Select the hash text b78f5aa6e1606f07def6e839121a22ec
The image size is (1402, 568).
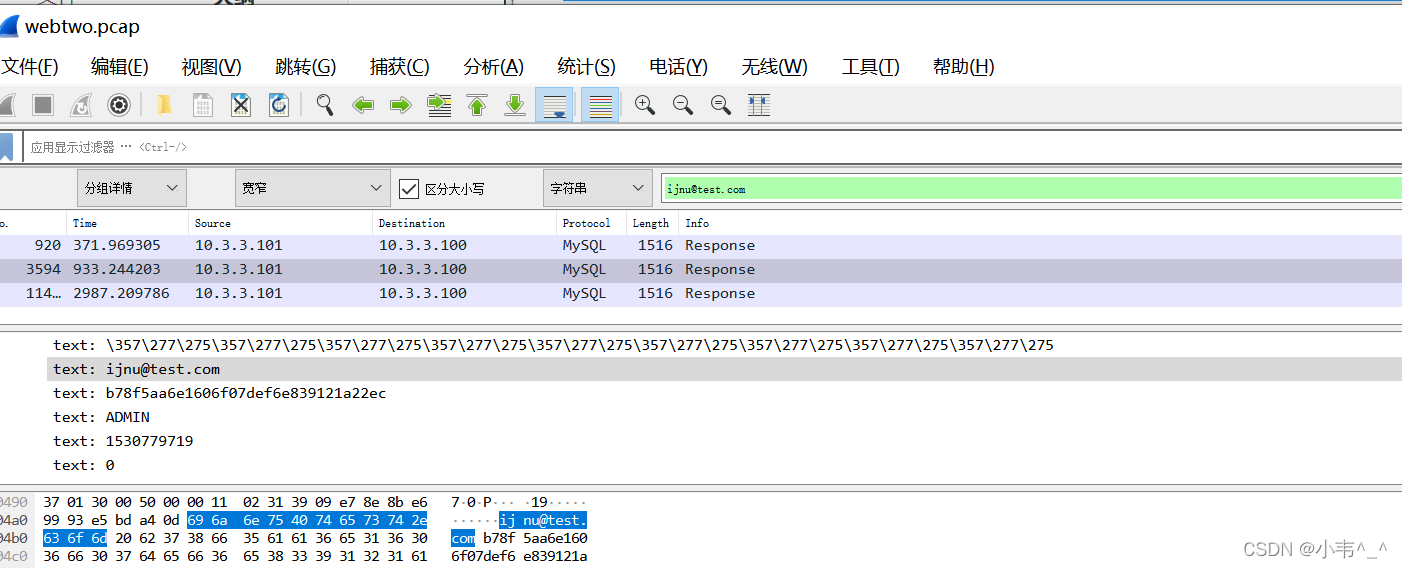tap(246, 393)
